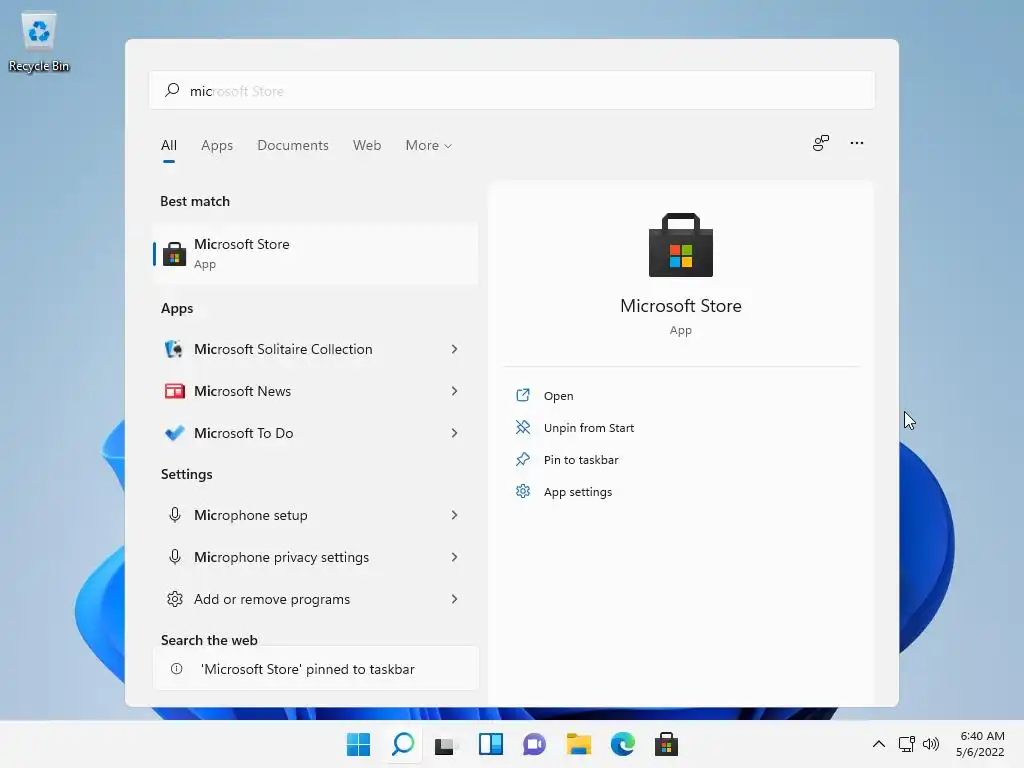This screenshot has width=1024, height=768.
Task: Click the network tray icon
Action: pos(906,744)
